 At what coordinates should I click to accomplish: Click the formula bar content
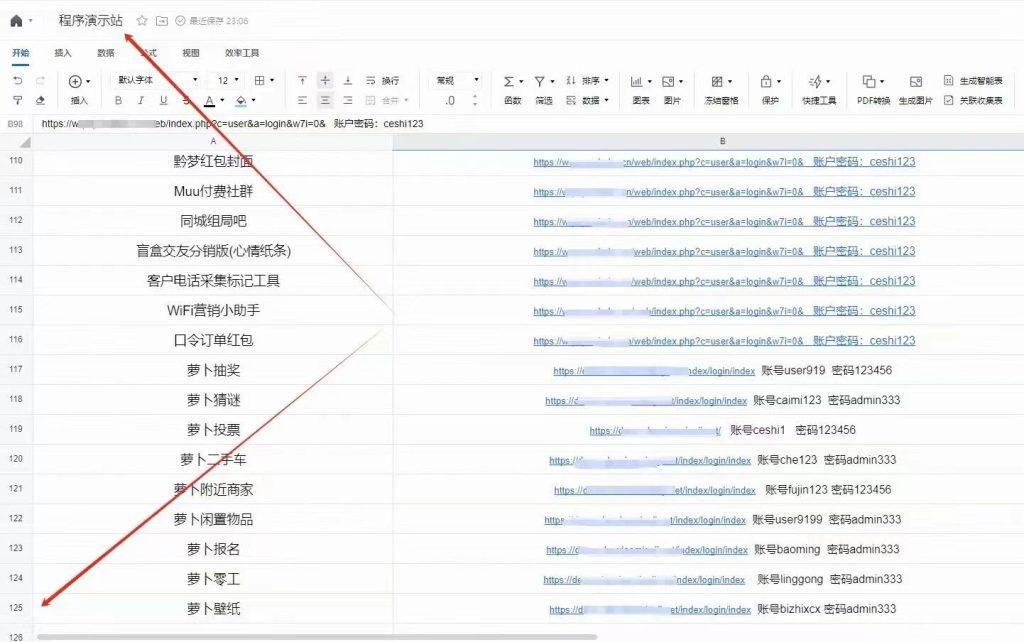click(232, 123)
